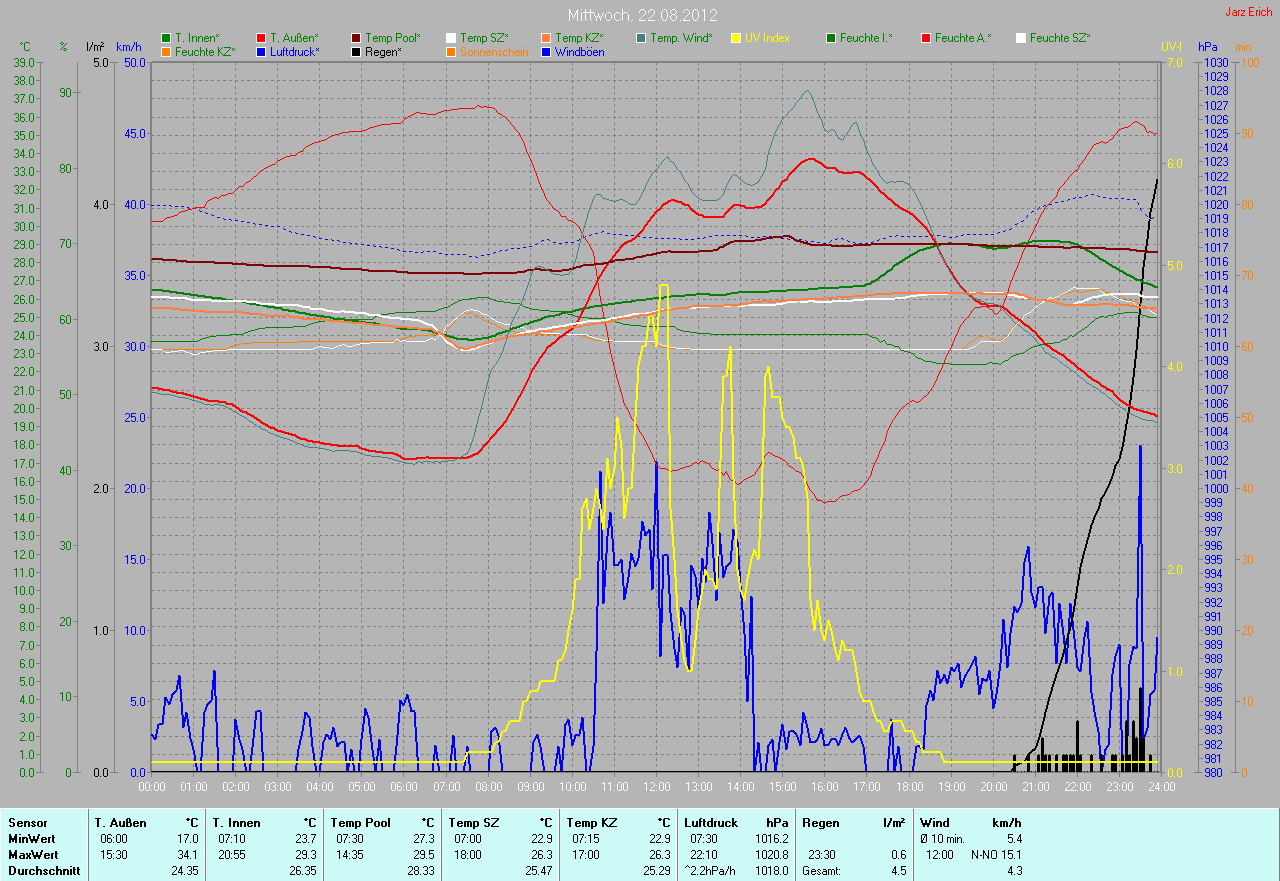The height and width of the screenshot is (881, 1280).
Task: Click the yellow UV Index legend swatch
Action: tap(736, 38)
